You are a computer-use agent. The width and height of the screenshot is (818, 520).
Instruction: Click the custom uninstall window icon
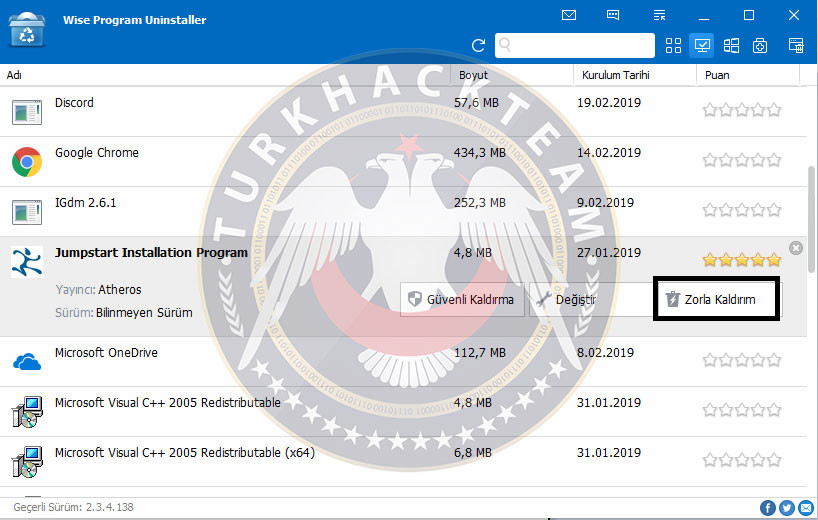[796, 45]
